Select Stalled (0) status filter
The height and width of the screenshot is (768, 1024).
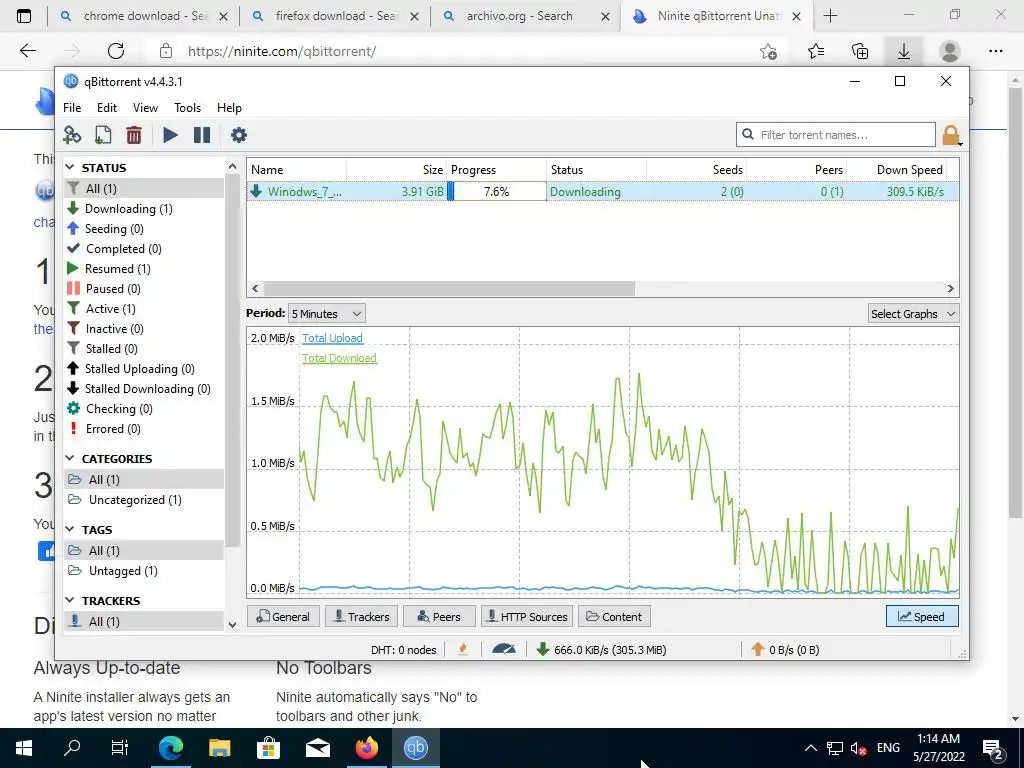[x=111, y=349]
